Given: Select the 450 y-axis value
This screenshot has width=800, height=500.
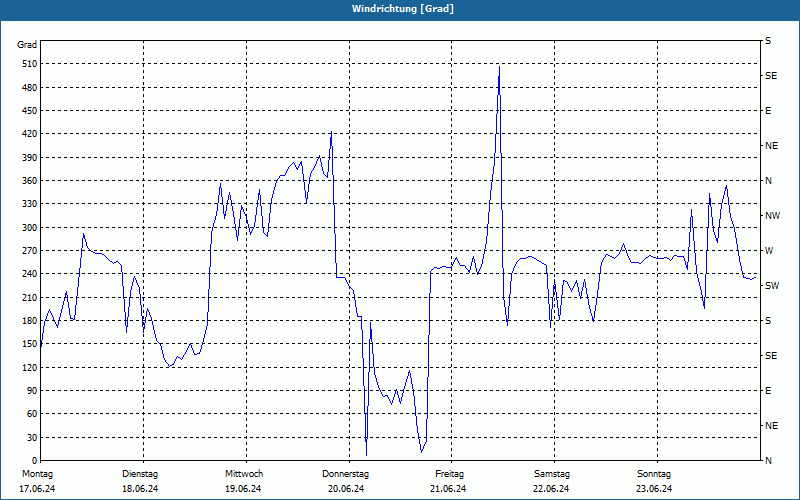Looking at the screenshot, I should pos(30,111).
